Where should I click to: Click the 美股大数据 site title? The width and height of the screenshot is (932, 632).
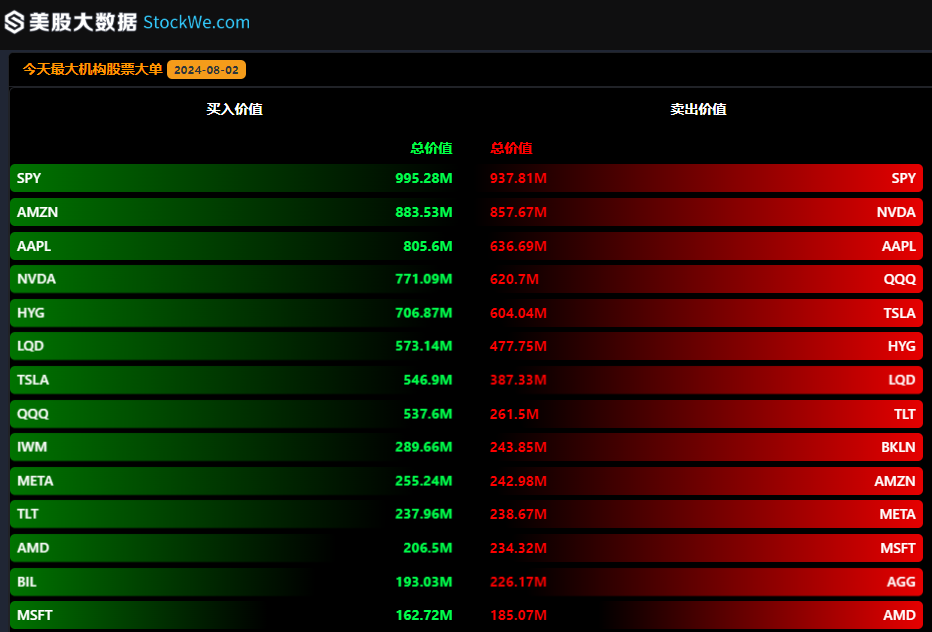(83, 23)
